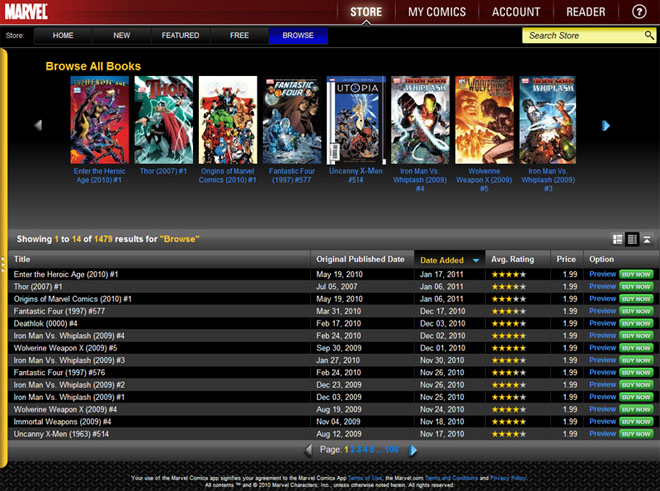The image size is (660, 491).
Task: Select the BROWSE store section
Action: (298, 35)
